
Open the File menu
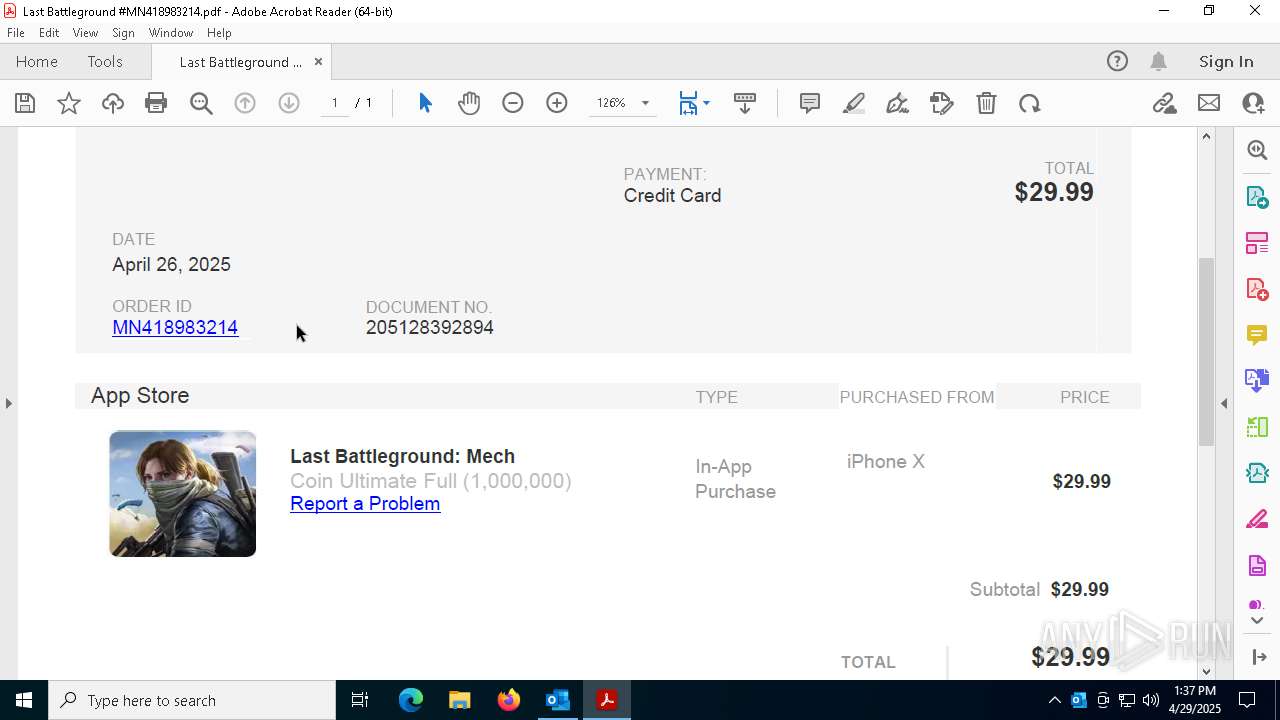(x=16, y=33)
